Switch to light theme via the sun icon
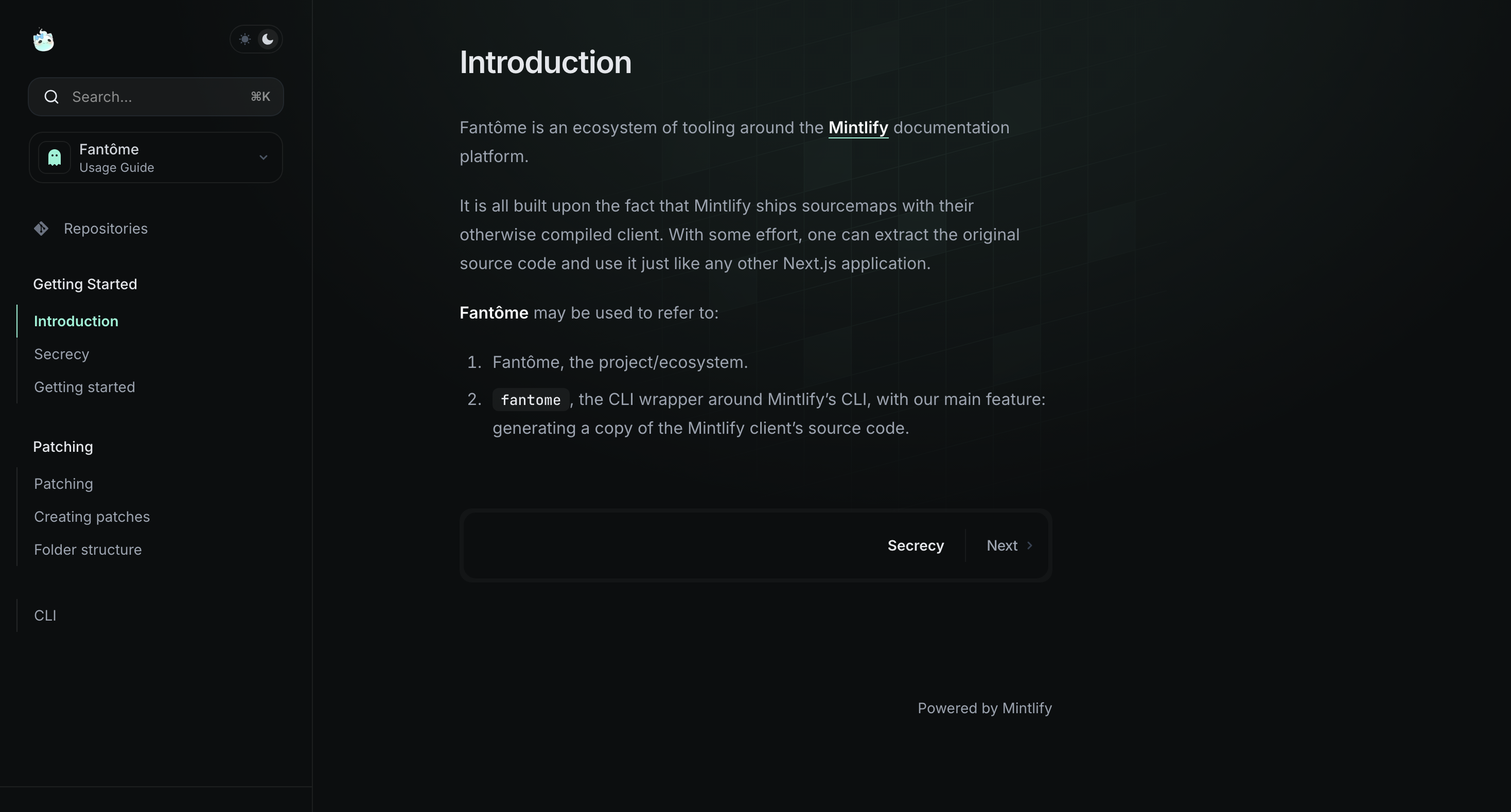 point(245,39)
